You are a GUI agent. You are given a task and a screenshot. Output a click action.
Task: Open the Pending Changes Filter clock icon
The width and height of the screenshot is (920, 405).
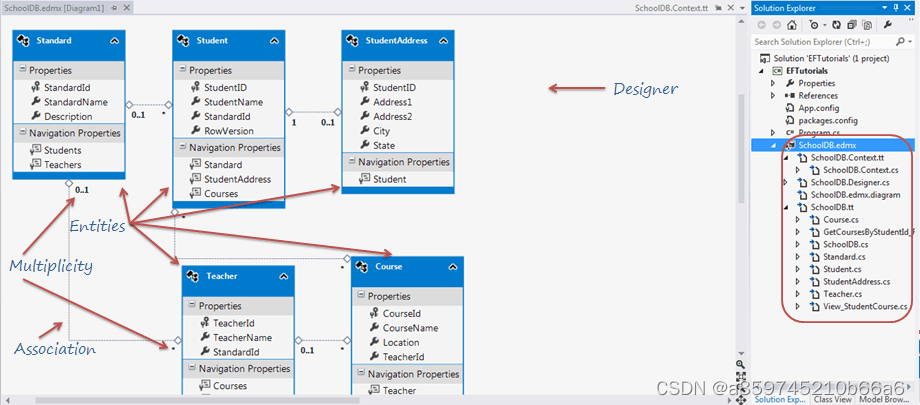tap(814, 25)
